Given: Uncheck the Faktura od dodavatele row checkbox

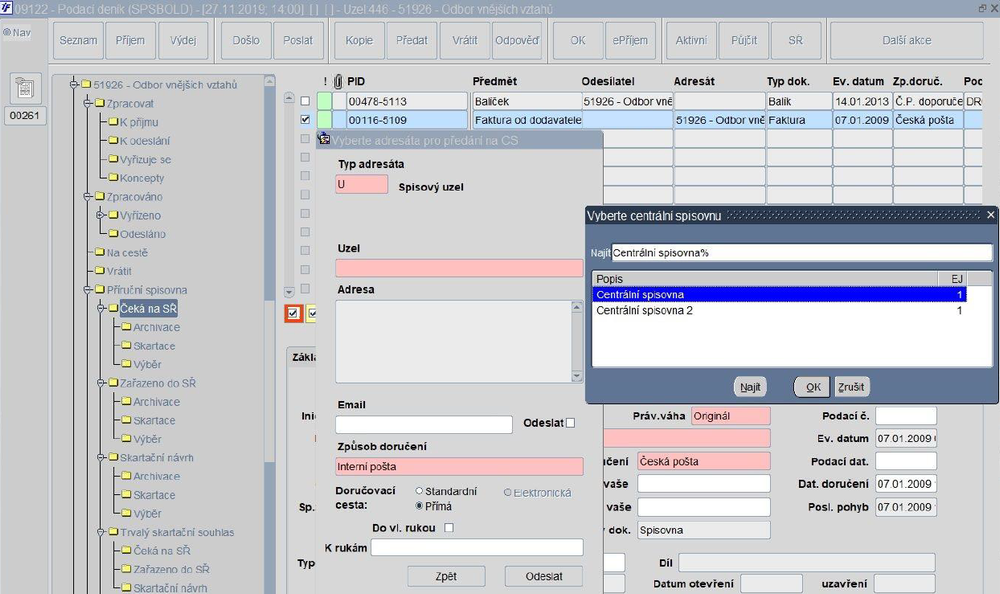Looking at the screenshot, I should pos(305,119).
